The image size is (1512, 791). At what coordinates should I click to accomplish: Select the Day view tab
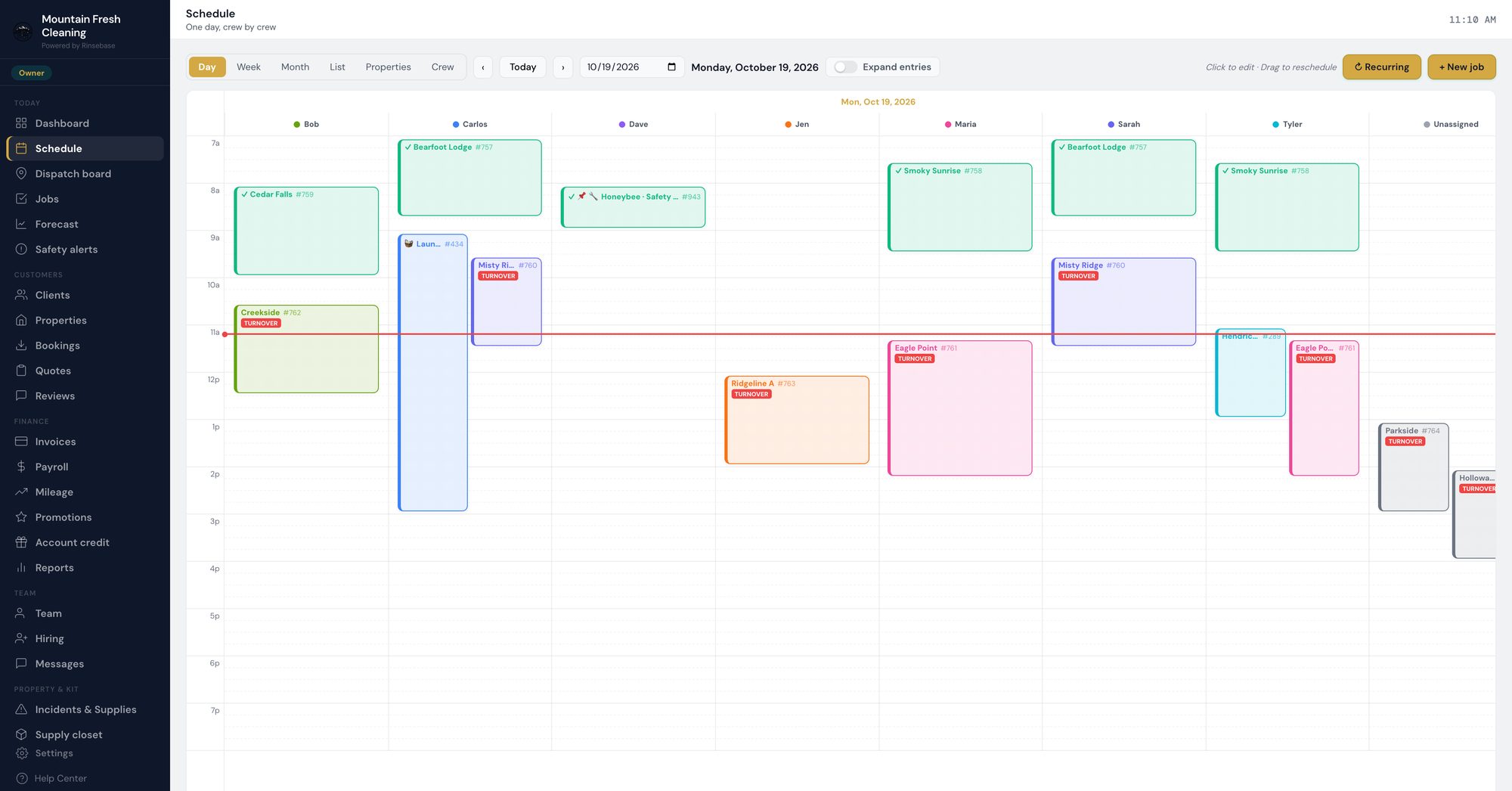pos(207,67)
